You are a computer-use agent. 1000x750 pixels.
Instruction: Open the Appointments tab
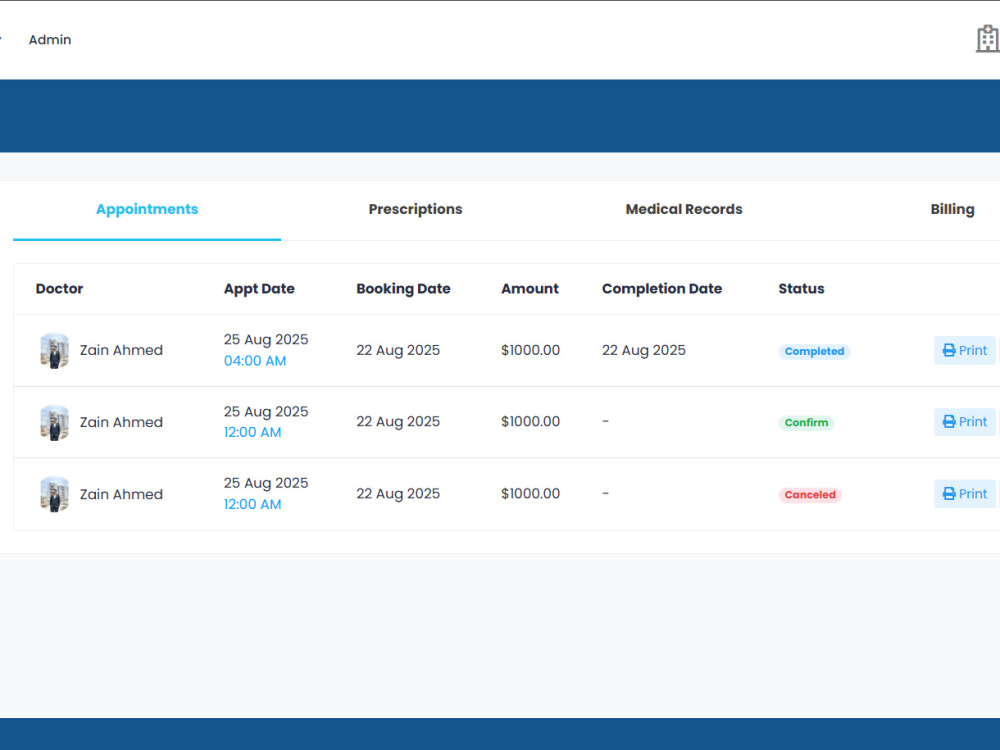coord(147,209)
